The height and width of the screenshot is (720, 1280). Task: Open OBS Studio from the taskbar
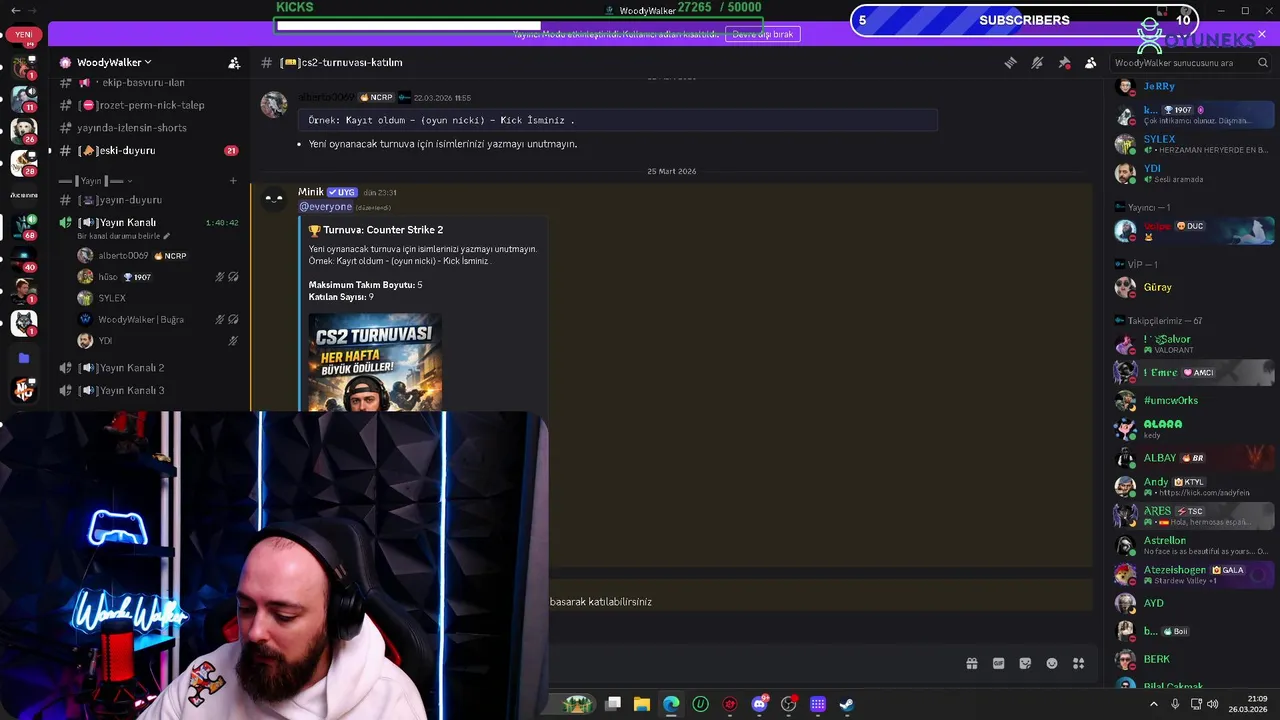789,704
